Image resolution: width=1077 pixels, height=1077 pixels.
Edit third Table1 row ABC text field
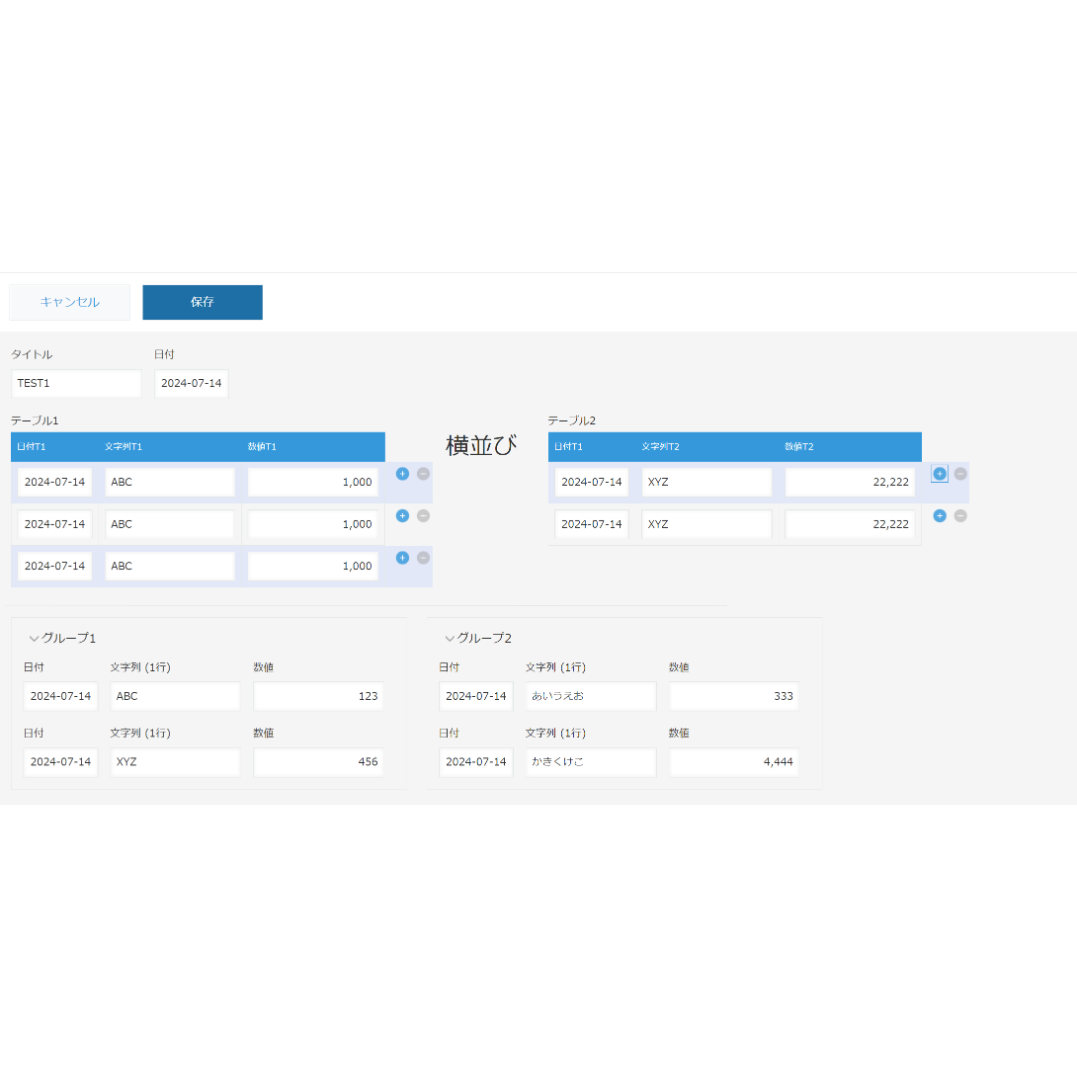(170, 566)
